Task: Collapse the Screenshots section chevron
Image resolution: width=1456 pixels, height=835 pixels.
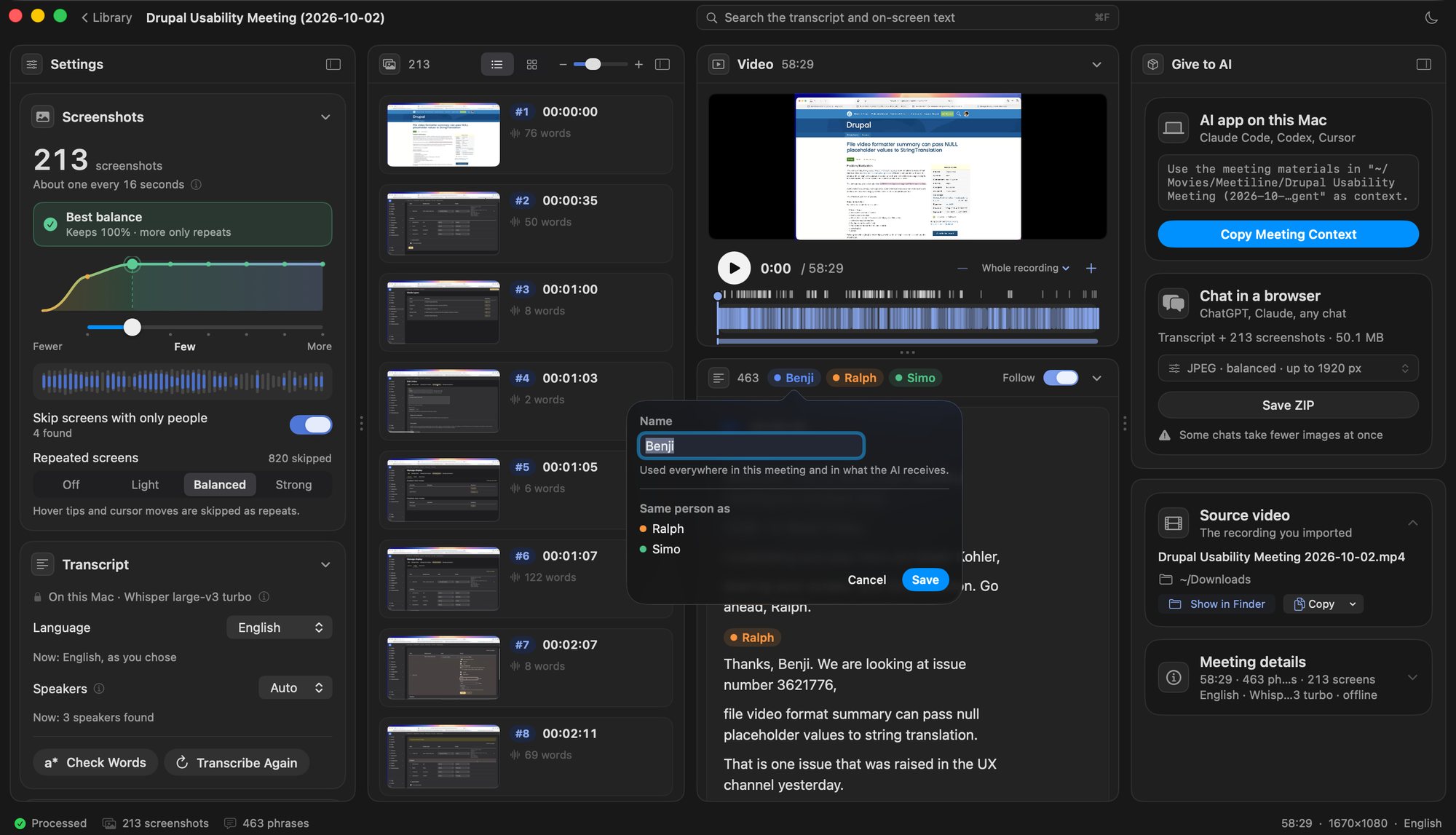Action: 325,116
